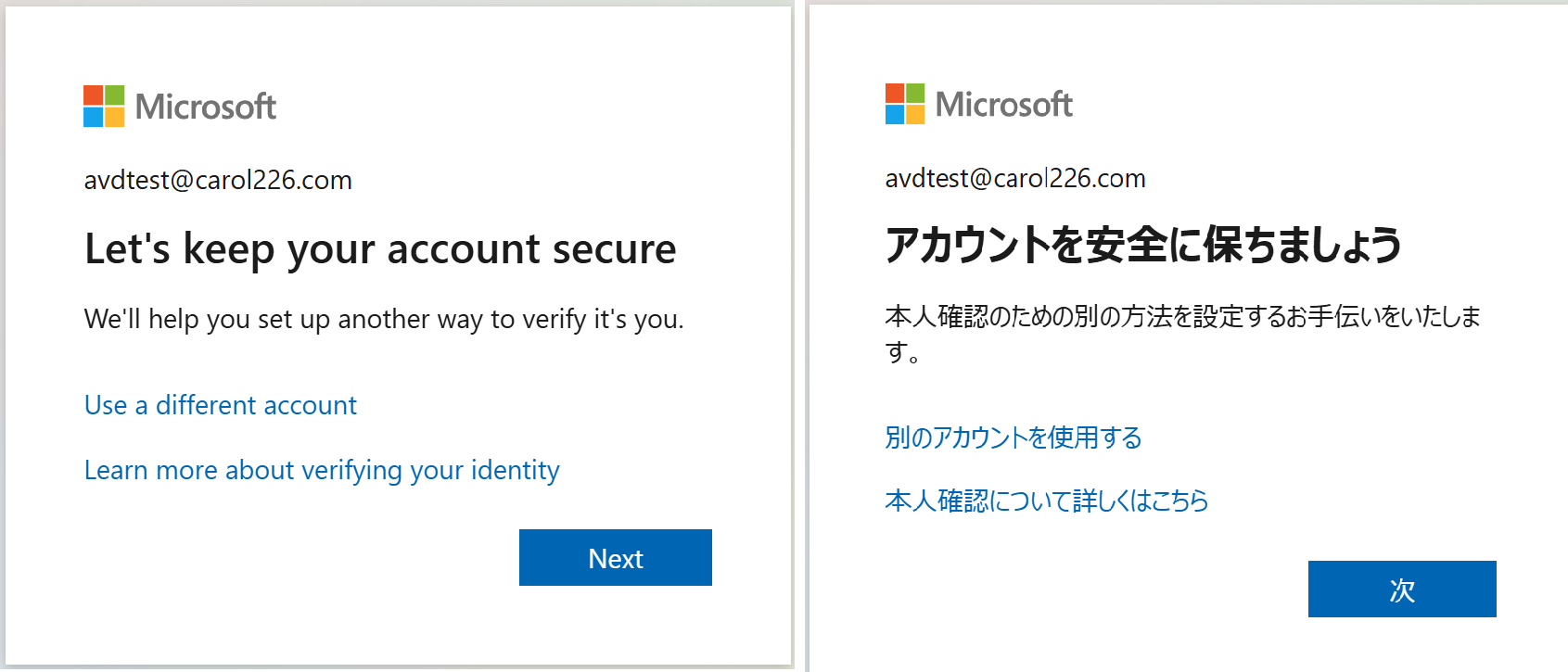1568x672 pixels.
Task: Click the blue square in the English panel's Microsoft logo
Action: click(x=93, y=117)
